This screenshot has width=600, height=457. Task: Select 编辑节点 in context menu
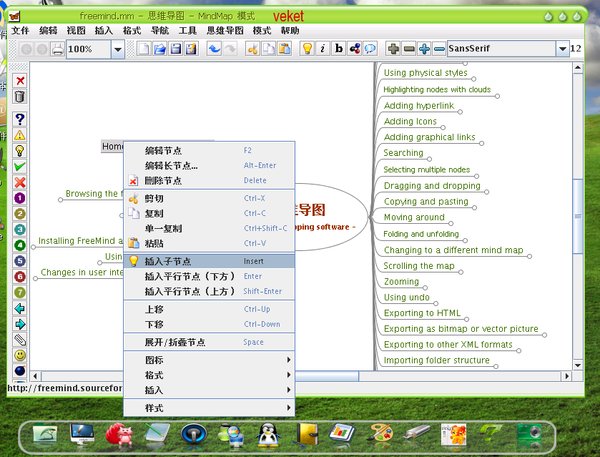pyautogui.click(x=209, y=150)
